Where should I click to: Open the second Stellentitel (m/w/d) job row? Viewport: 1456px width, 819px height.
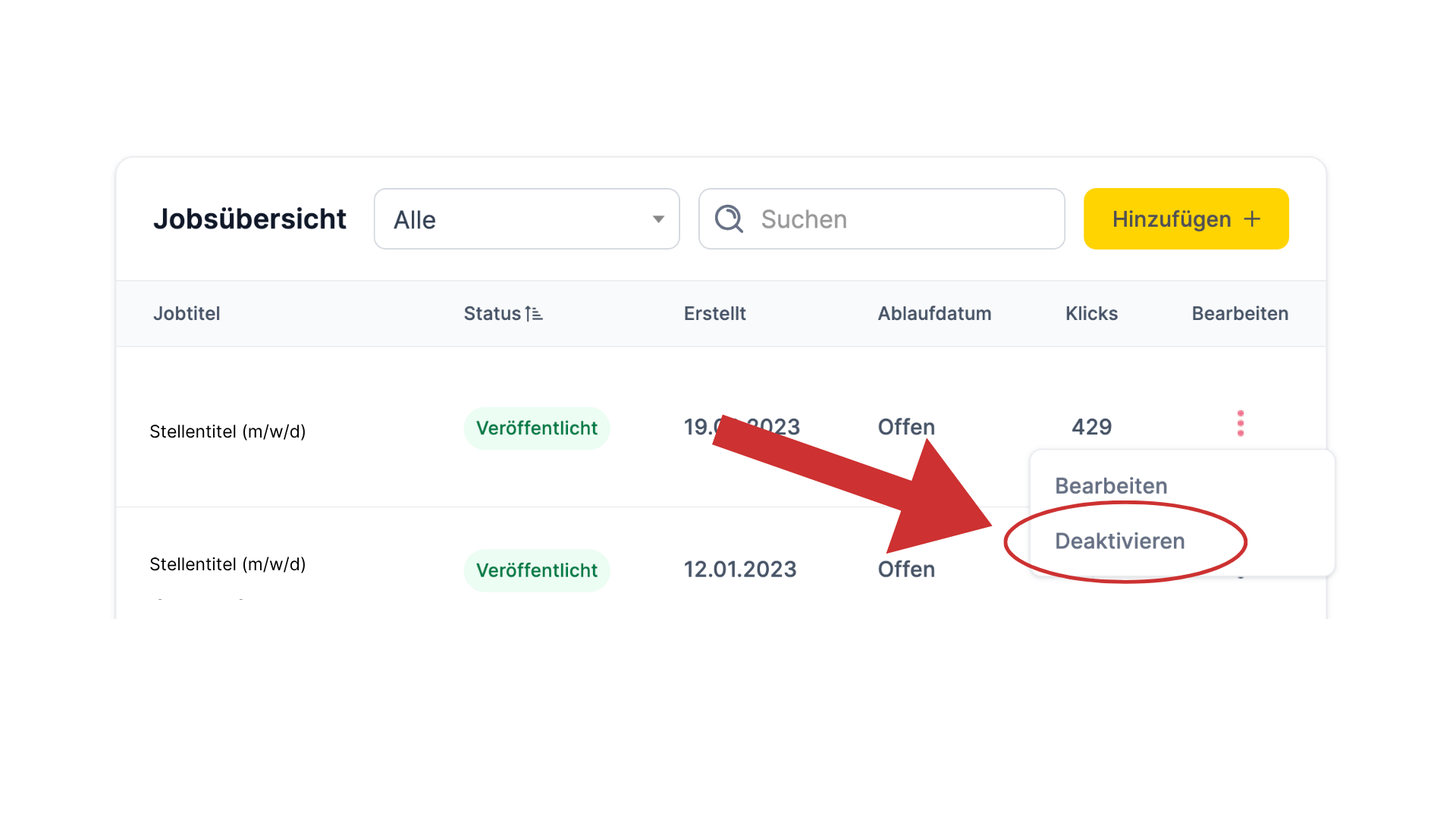227,564
